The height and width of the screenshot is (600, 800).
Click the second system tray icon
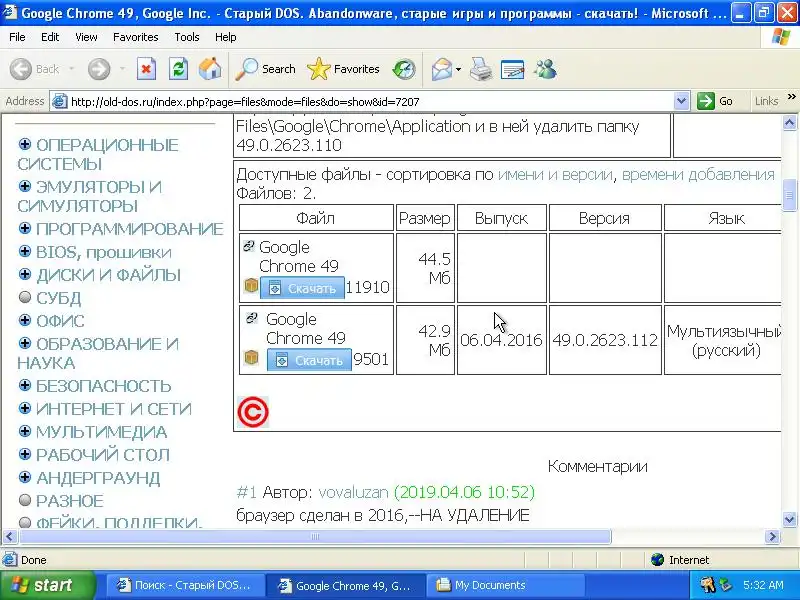tap(724, 585)
